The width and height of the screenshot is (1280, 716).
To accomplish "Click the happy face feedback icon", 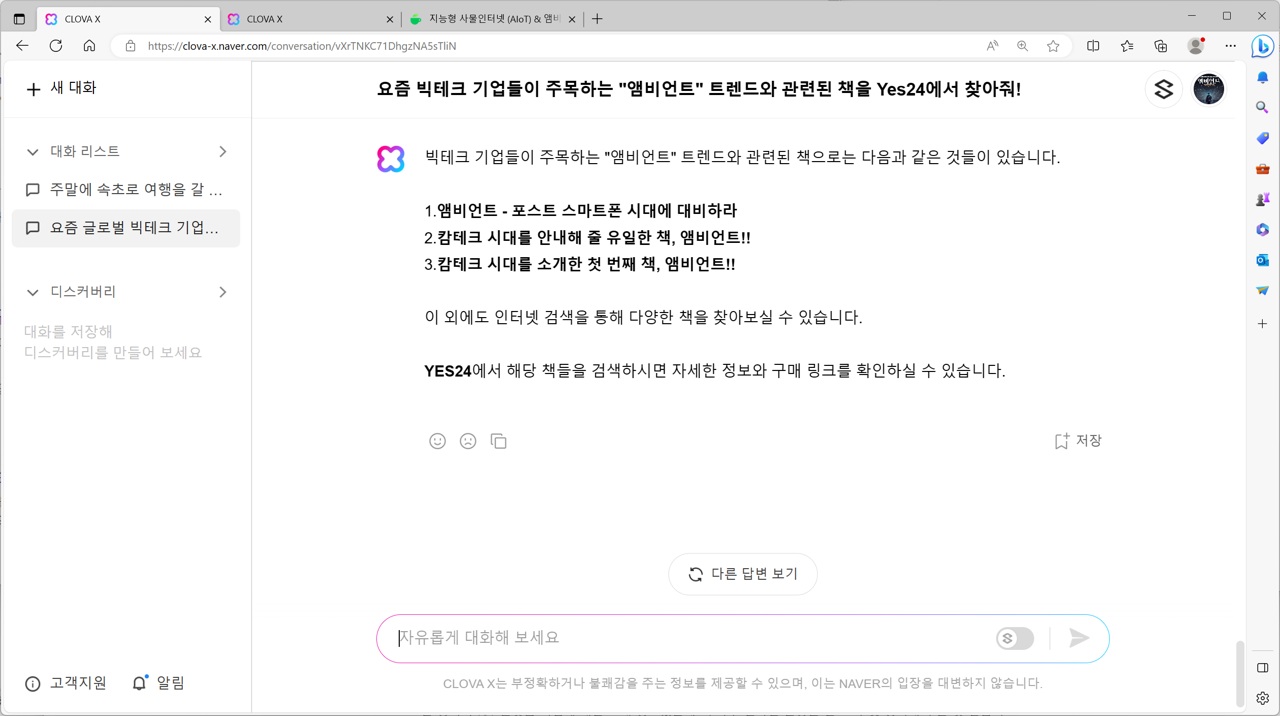I will [437, 441].
